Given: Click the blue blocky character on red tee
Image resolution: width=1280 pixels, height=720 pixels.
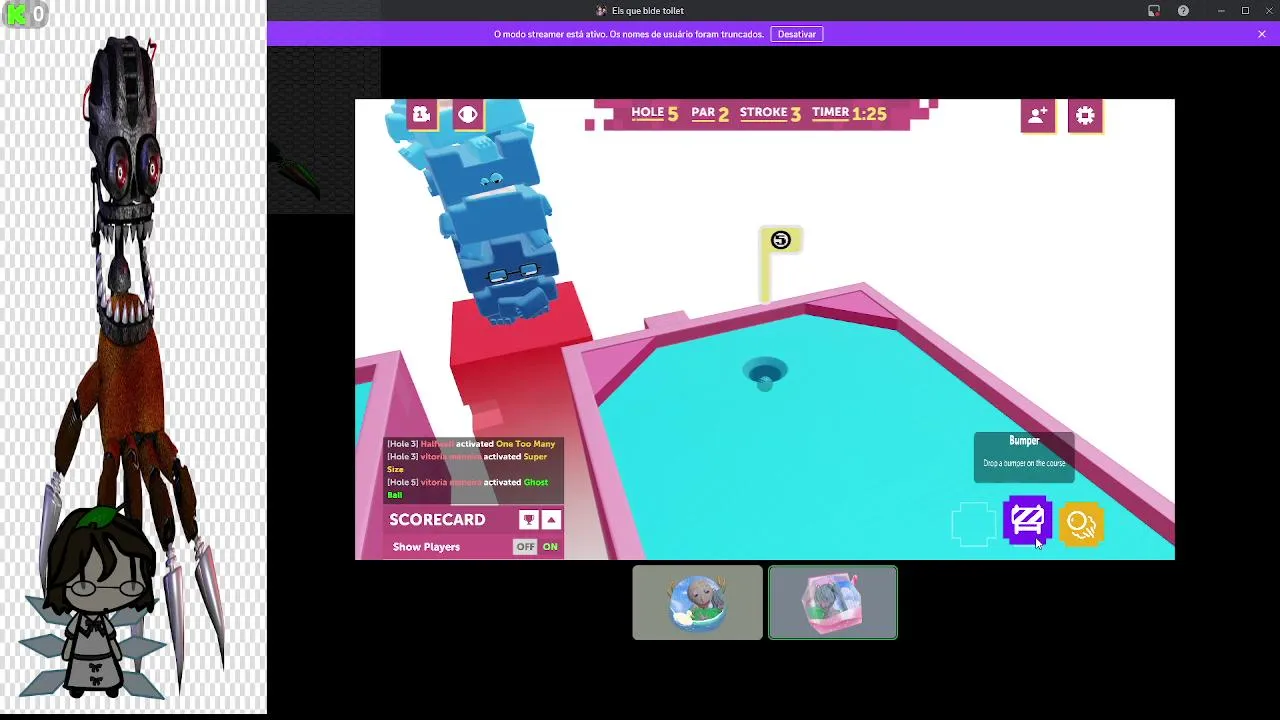Looking at the screenshot, I should (x=490, y=215).
